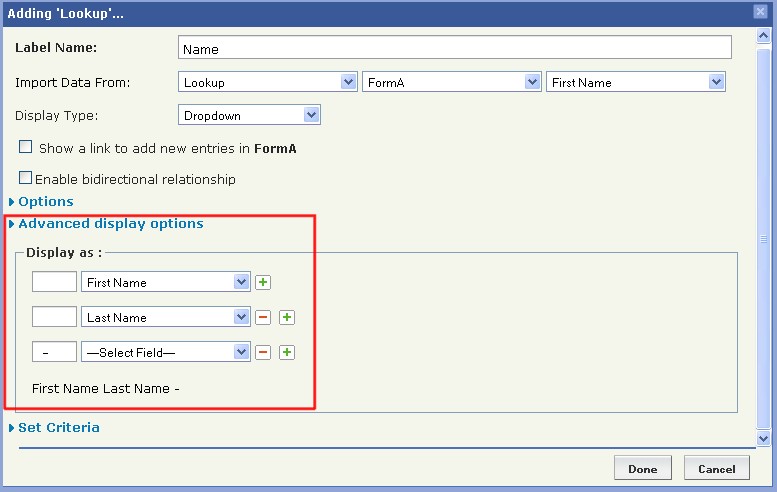Open the FormA form dropdown
777x492 pixels.
(x=451, y=82)
